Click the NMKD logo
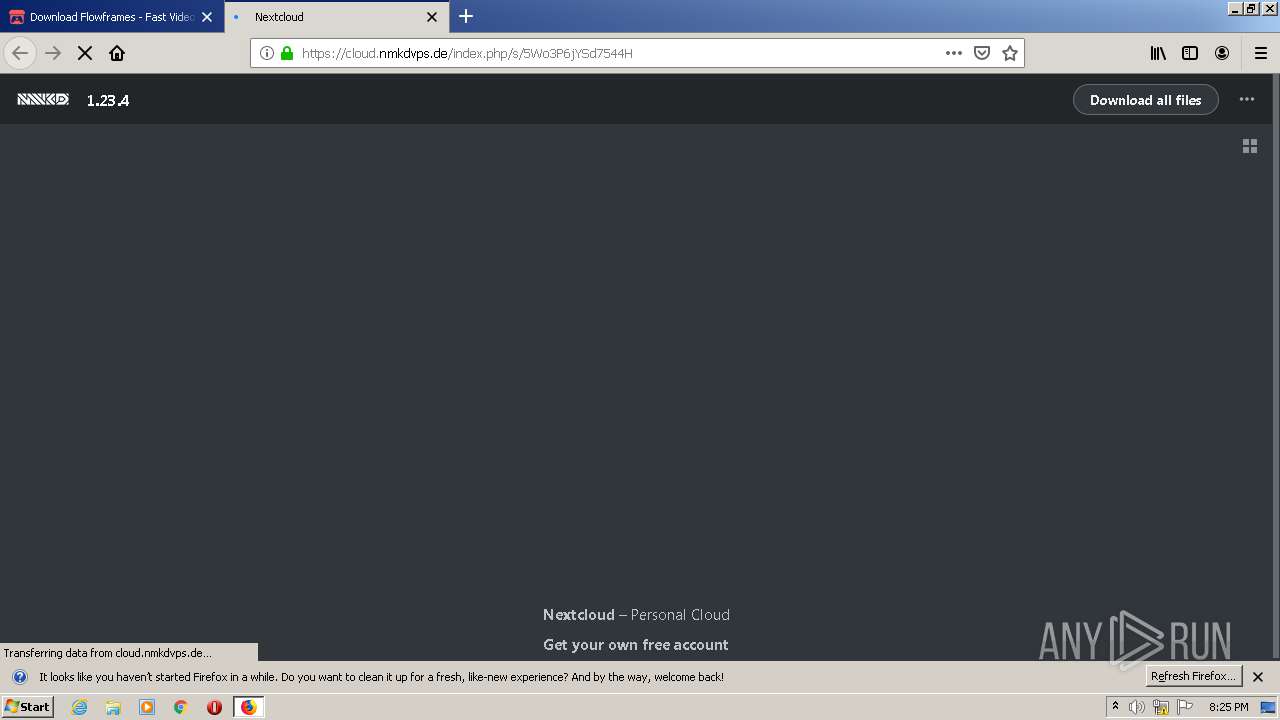1280x720 pixels. [x=43, y=99]
